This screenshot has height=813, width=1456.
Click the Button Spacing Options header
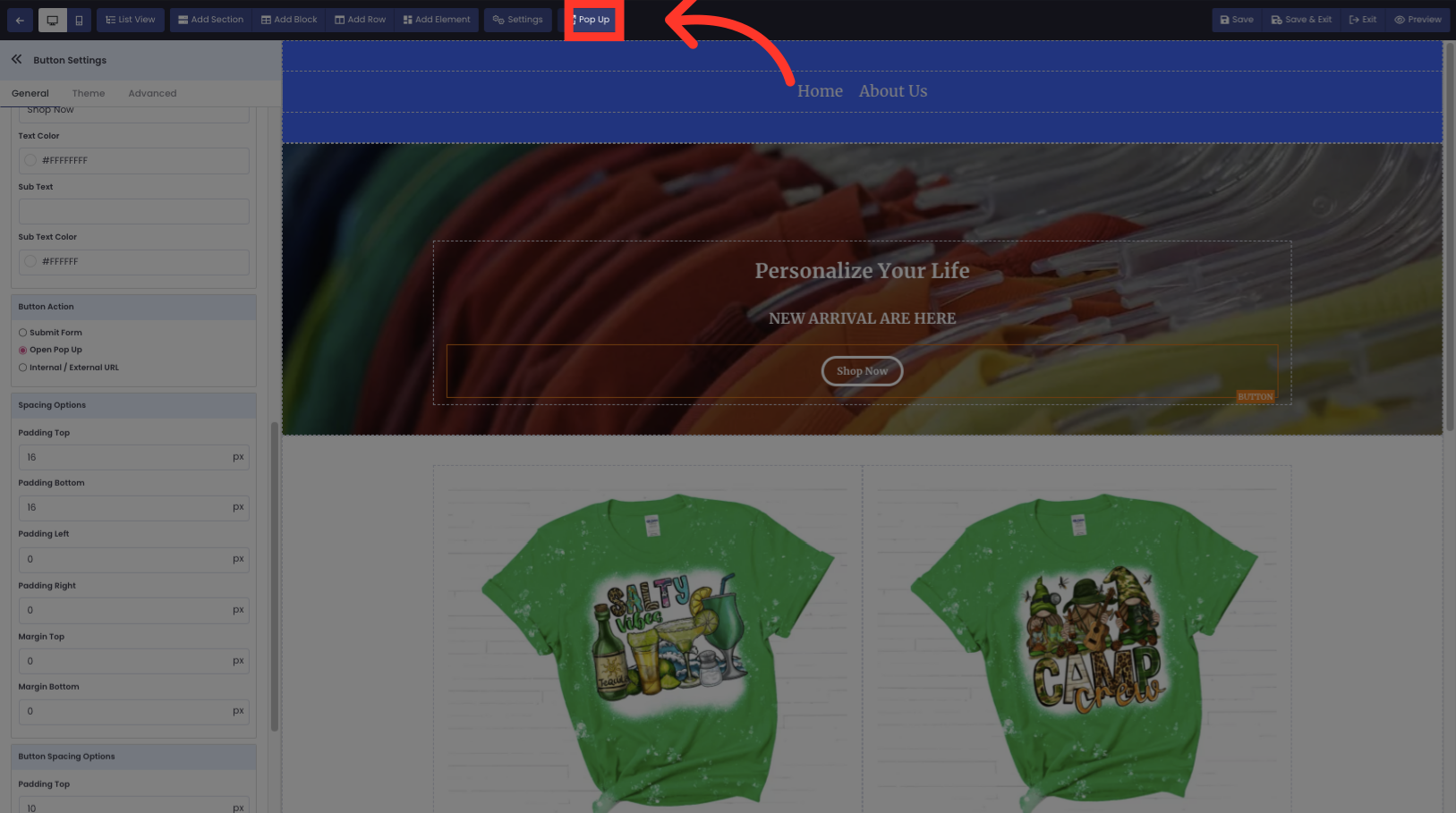(x=134, y=757)
